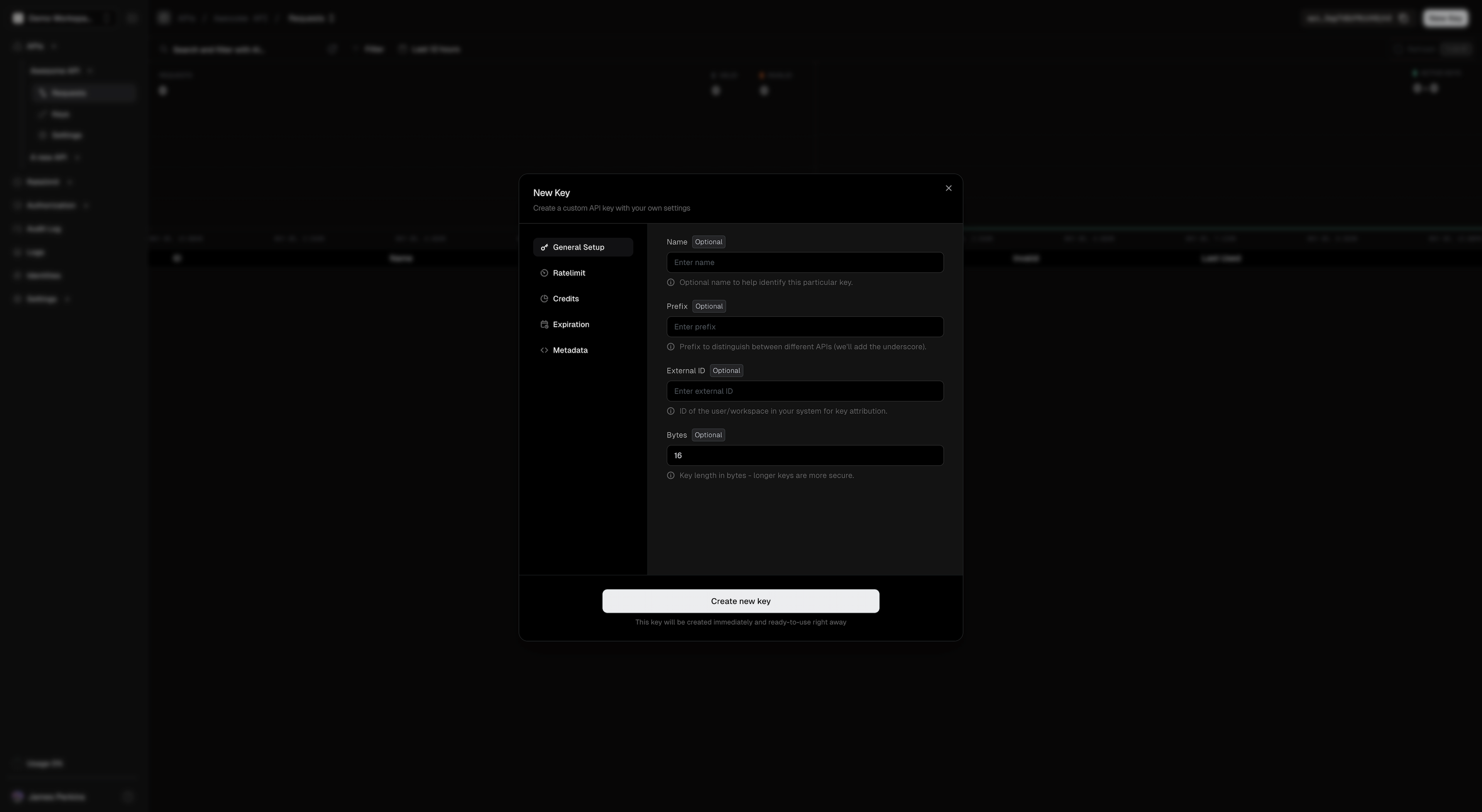This screenshot has width=1482, height=812.
Task: Select the General Setup section
Action: pos(583,247)
